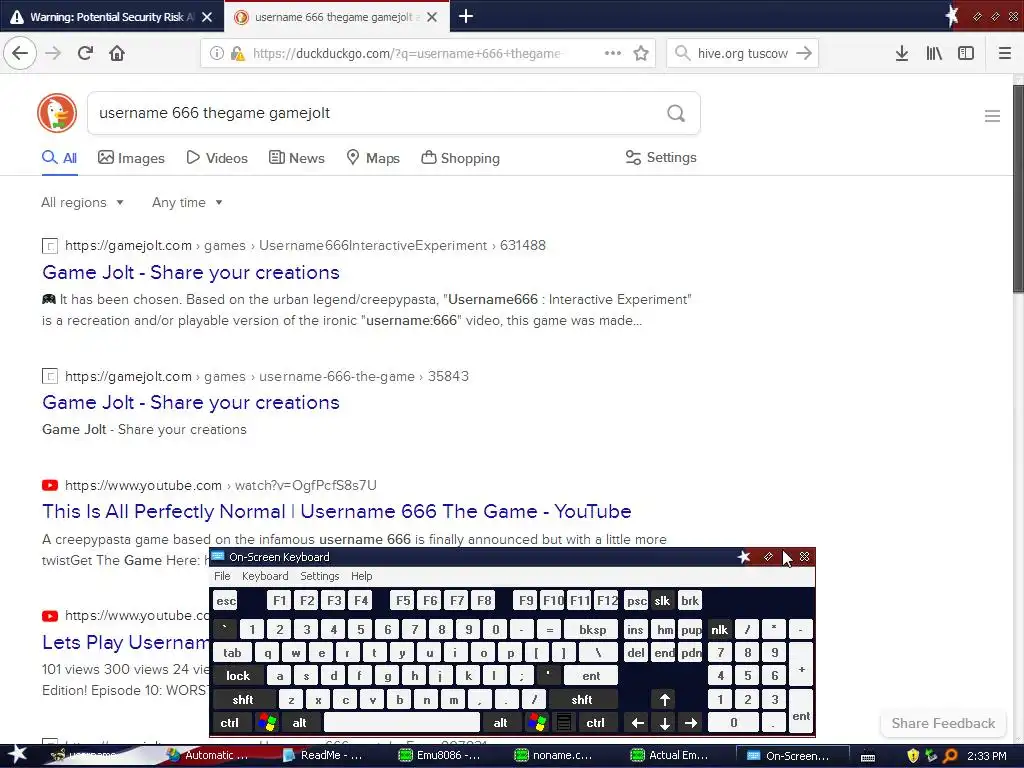Expand the Any time filter dropdown
The image size is (1024, 768).
(187, 202)
